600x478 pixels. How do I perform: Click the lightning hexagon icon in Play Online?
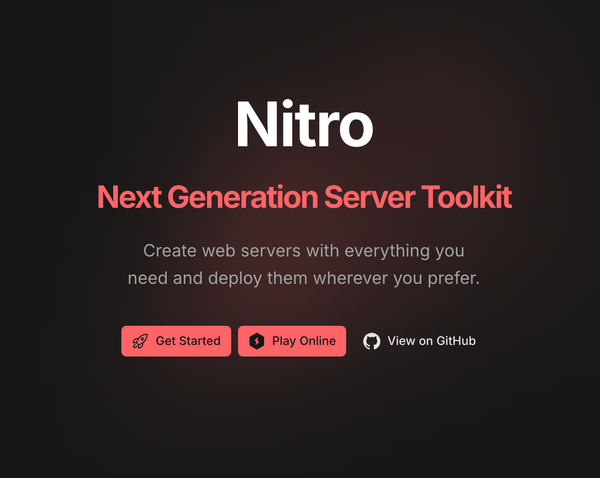click(x=257, y=341)
